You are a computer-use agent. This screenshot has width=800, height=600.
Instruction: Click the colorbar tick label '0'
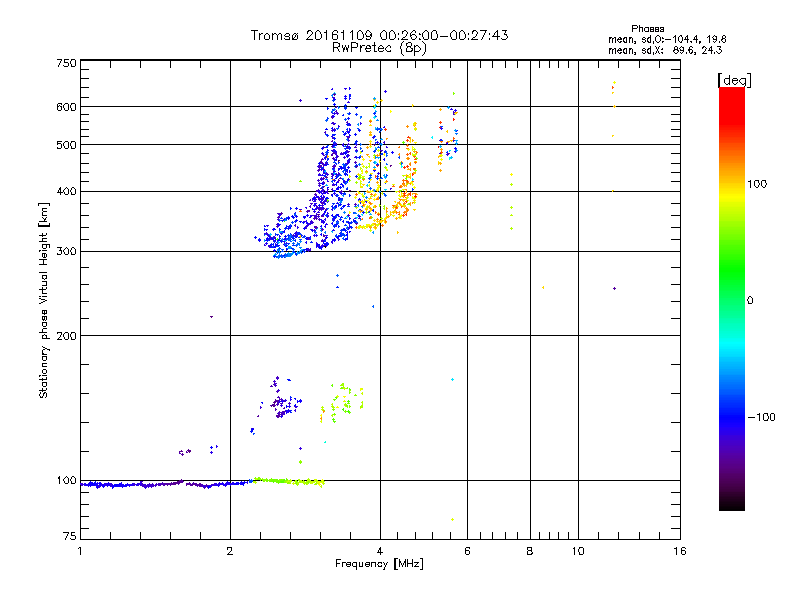point(750,301)
